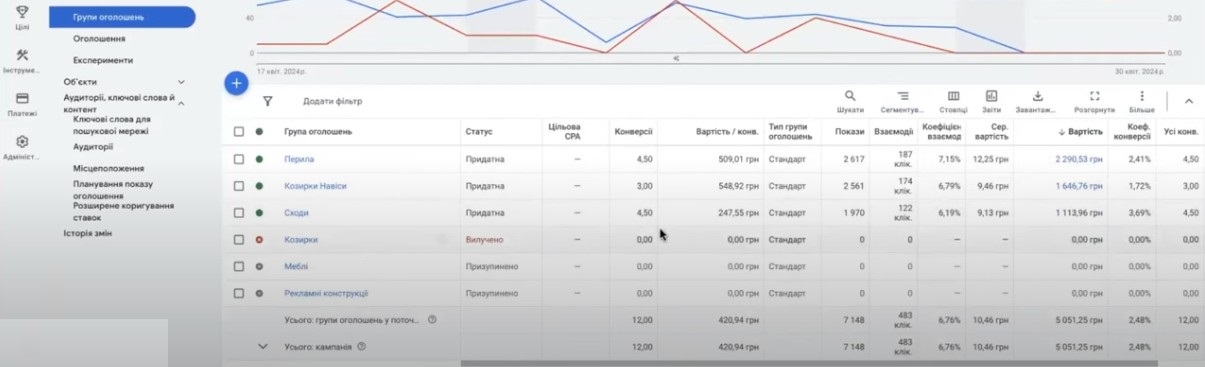Open the Експерименти sidebar item
The height and width of the screenshot is (367, 1205).
click(103, 60)
